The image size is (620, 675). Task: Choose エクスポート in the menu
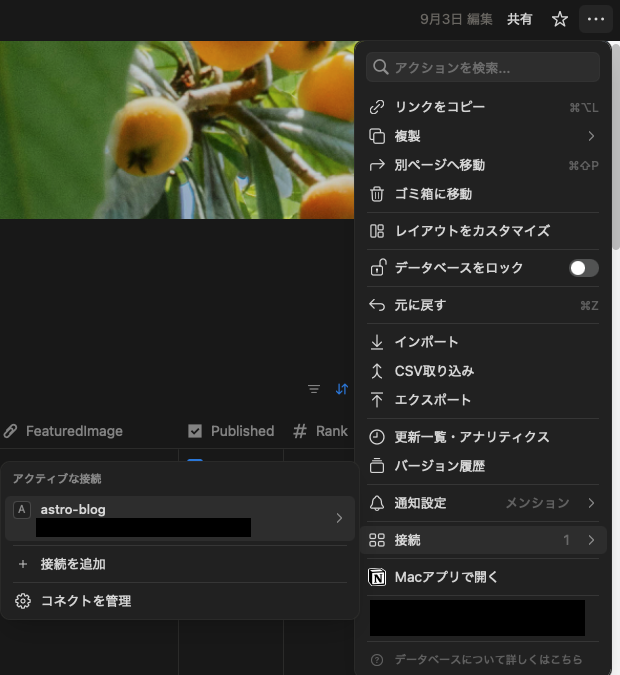tap(432, 400)
